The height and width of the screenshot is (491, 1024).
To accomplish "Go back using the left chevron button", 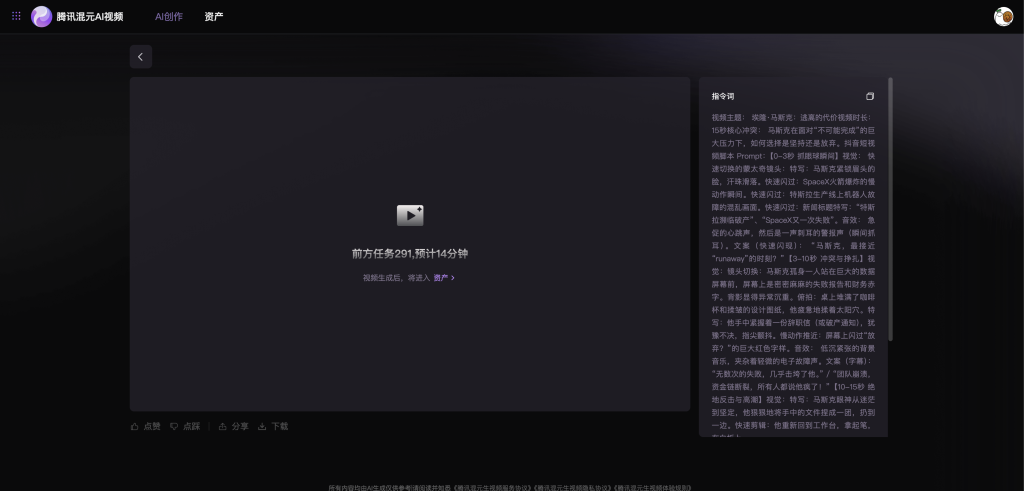I will [141, 57].
